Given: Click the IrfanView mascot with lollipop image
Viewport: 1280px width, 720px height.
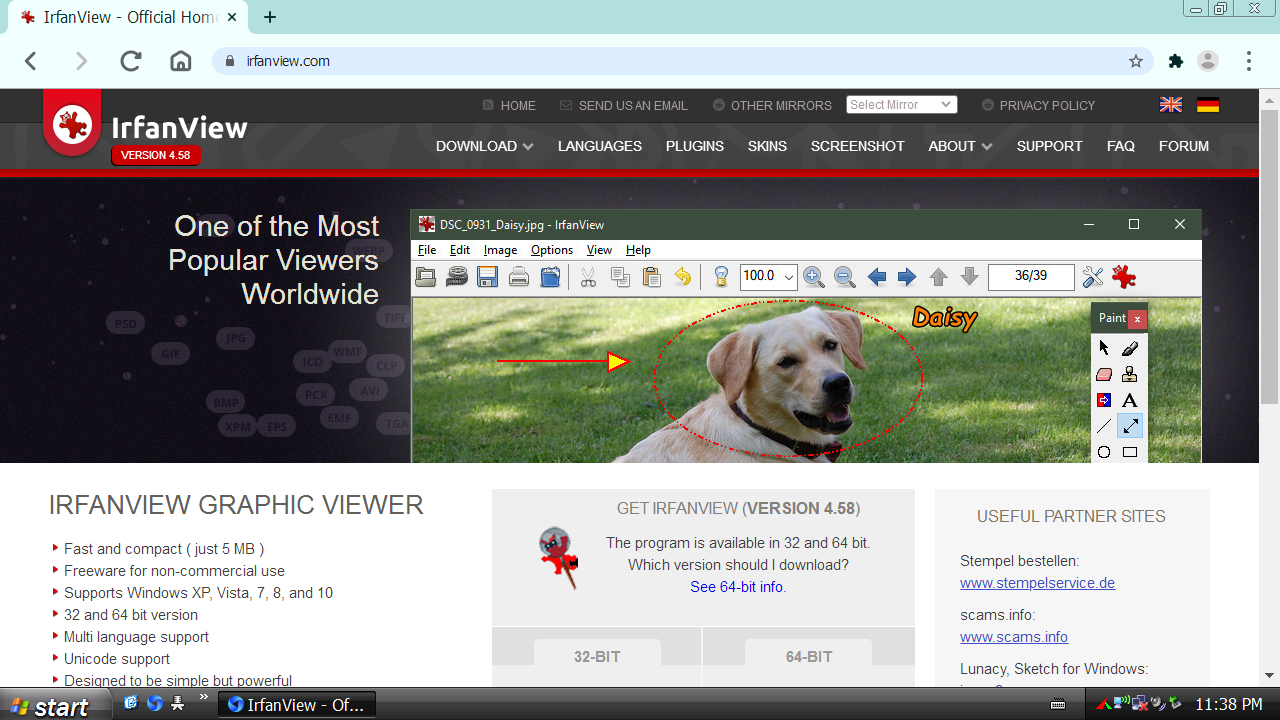Looking at the screenshot, I should pyautogui.click(x=558, y=559).
